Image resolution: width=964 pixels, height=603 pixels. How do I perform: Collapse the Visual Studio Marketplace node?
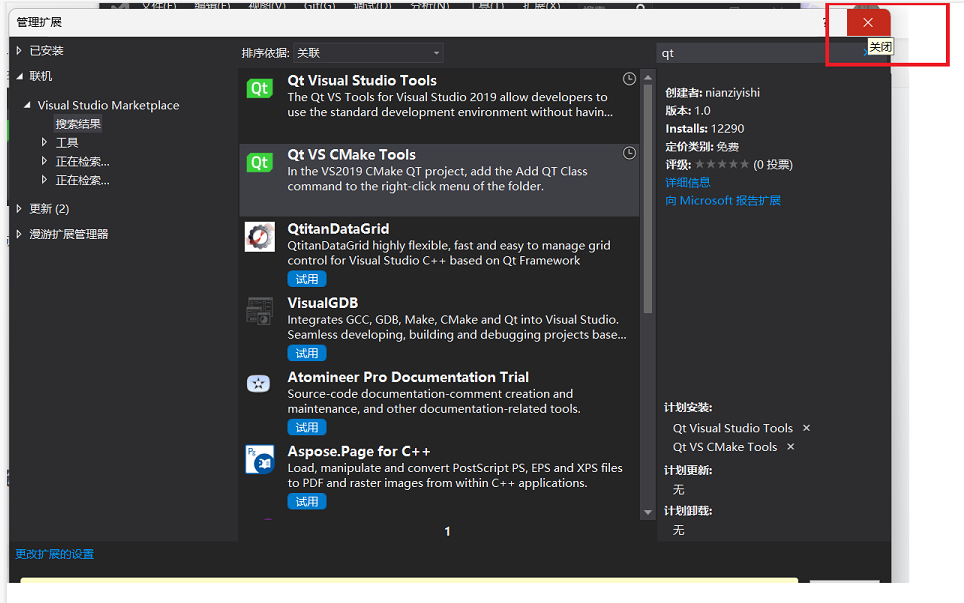point(27,105)
